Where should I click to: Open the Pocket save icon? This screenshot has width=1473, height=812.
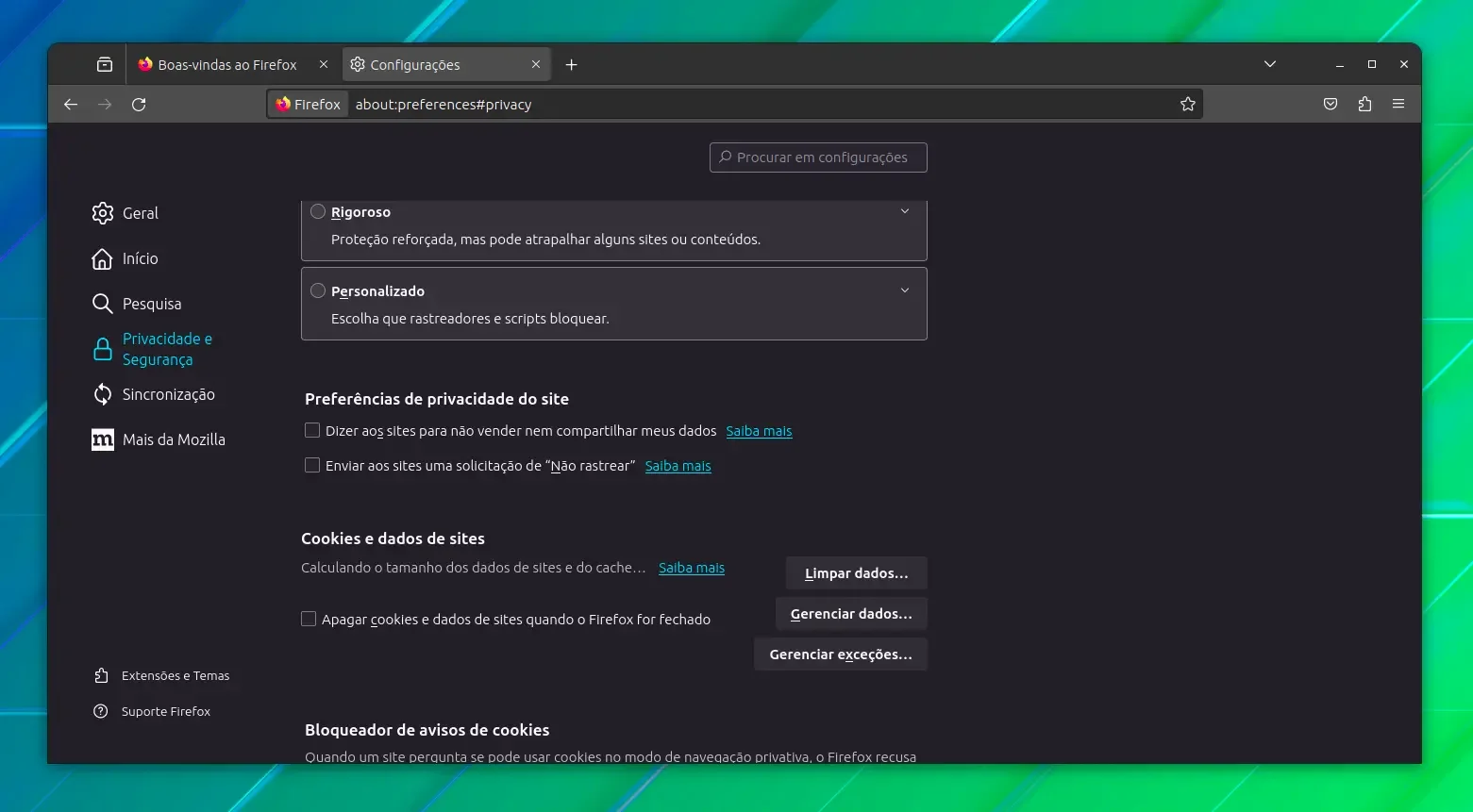[x=1331, y=105]
